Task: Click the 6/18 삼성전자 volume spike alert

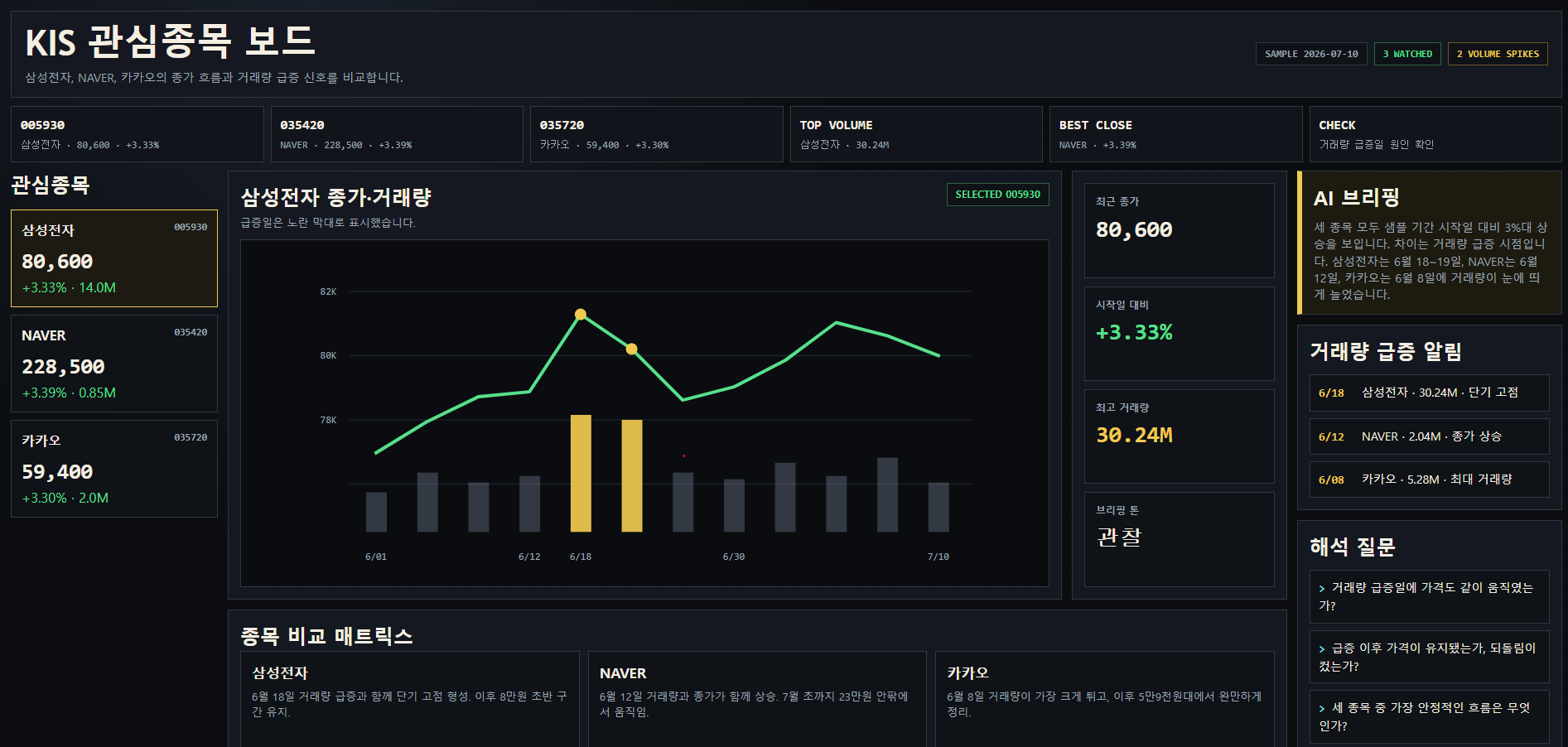Action: coord(1429,393)
